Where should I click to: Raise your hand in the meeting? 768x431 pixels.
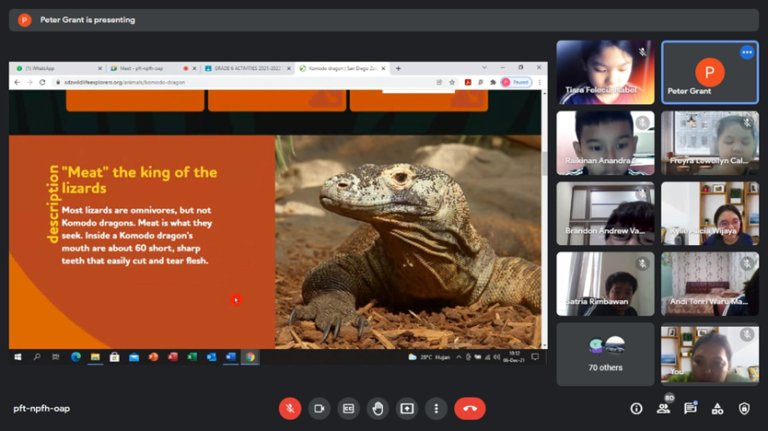pos(378,408)
